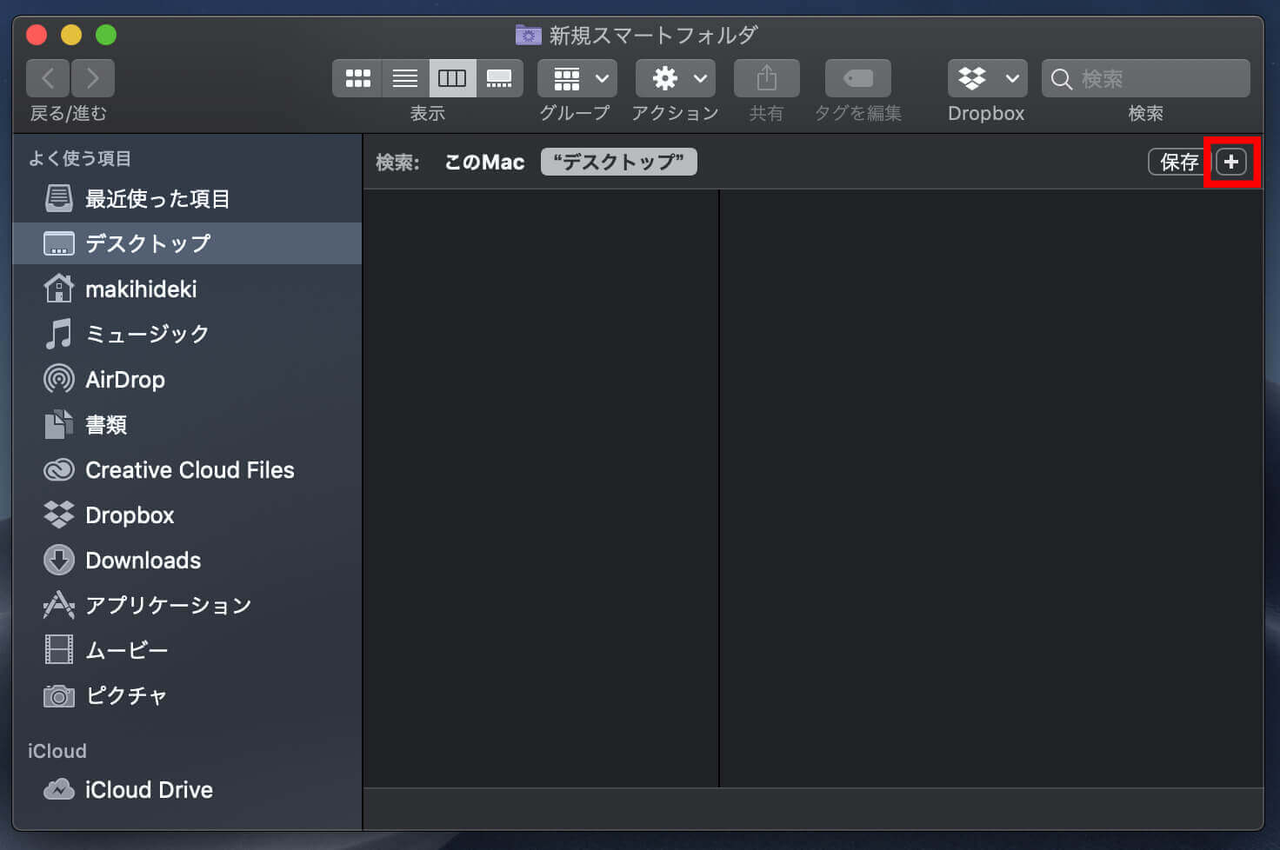Switch to gallery view
The image size is (1280, 850).
point(499,78)
